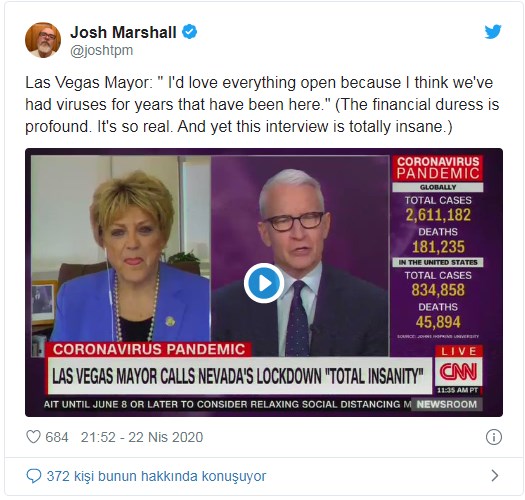The width and height of the screenshot is (525, 500).
Task: Open the 21:52 - 22 Nis 2020 timestamp
Action: pos(142,437)
